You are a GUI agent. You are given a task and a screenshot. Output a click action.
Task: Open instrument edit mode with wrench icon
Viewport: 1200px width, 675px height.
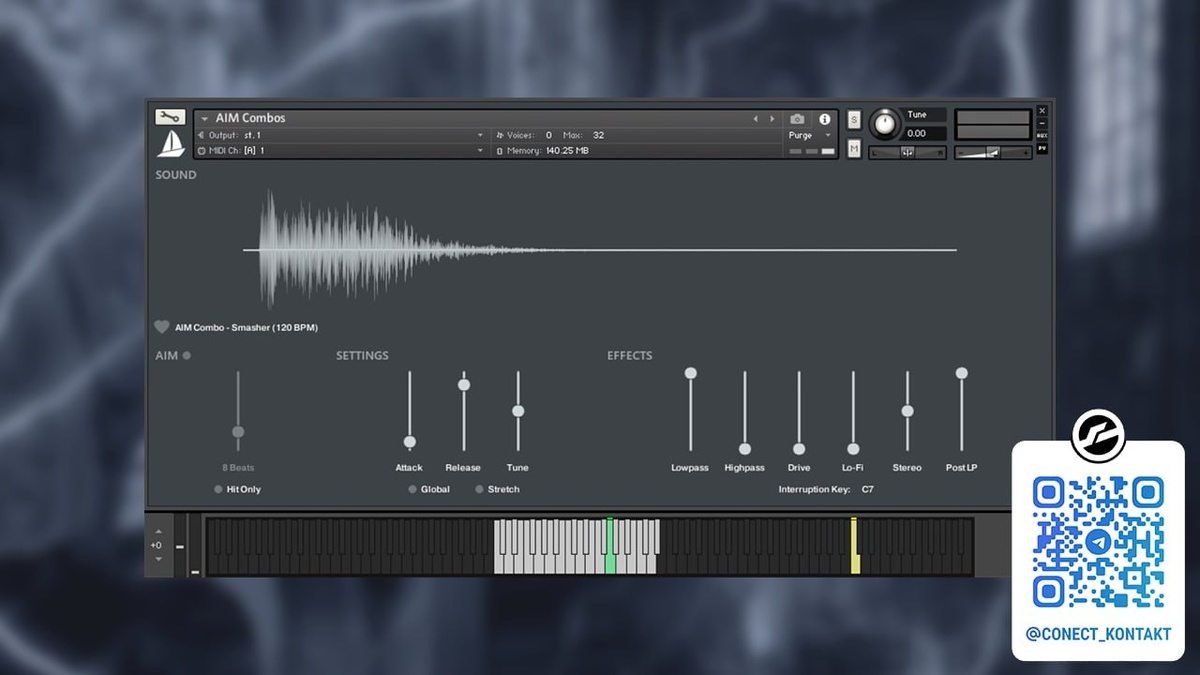tap(170, 117)
